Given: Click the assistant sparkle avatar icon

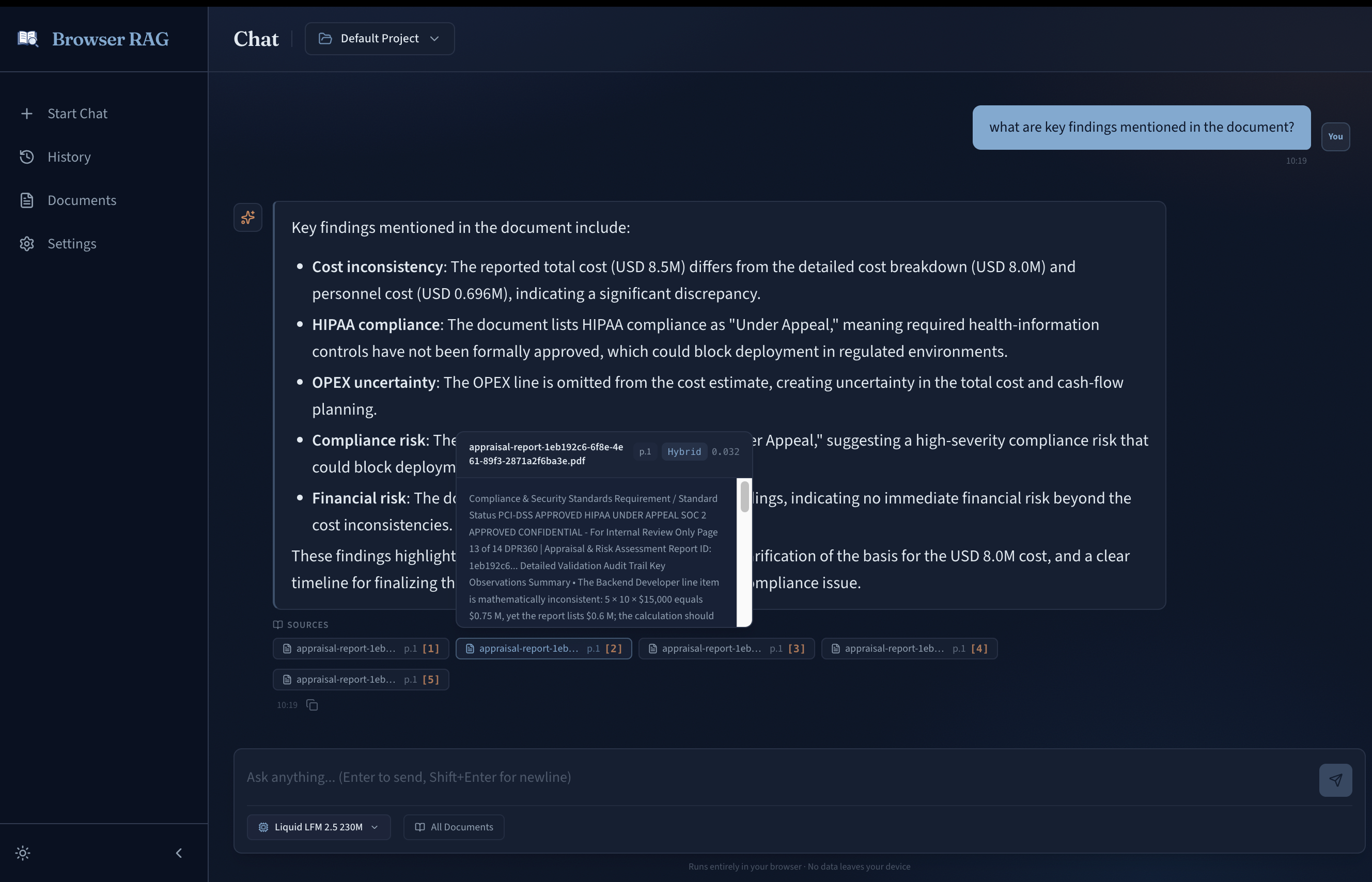Looking at the screenshot, I should pos(247,217).
